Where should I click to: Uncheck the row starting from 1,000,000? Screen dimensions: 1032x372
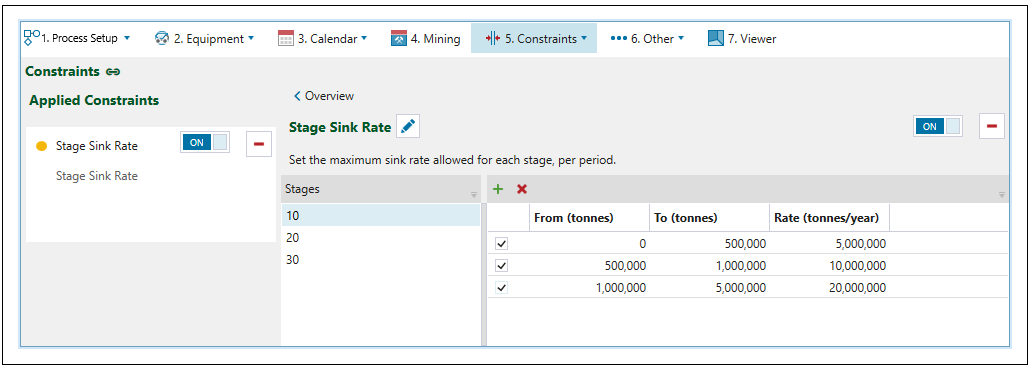click(502, 287)
